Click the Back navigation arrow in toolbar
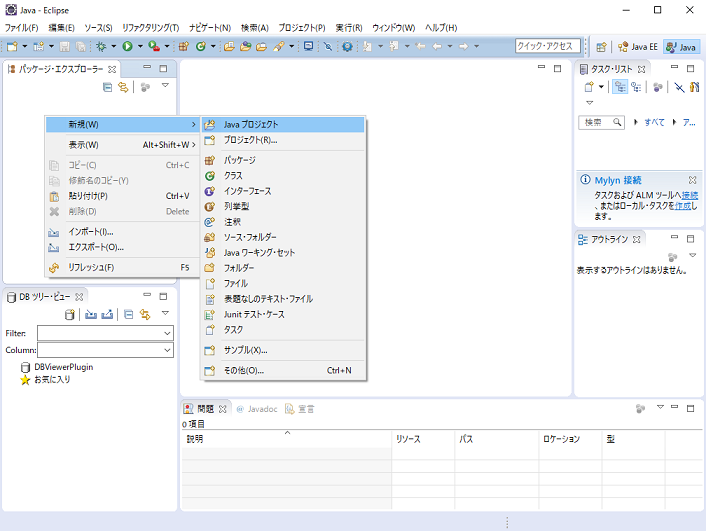Image resolution: width=706 pixels, height=531 pixels. click(437, 46)
